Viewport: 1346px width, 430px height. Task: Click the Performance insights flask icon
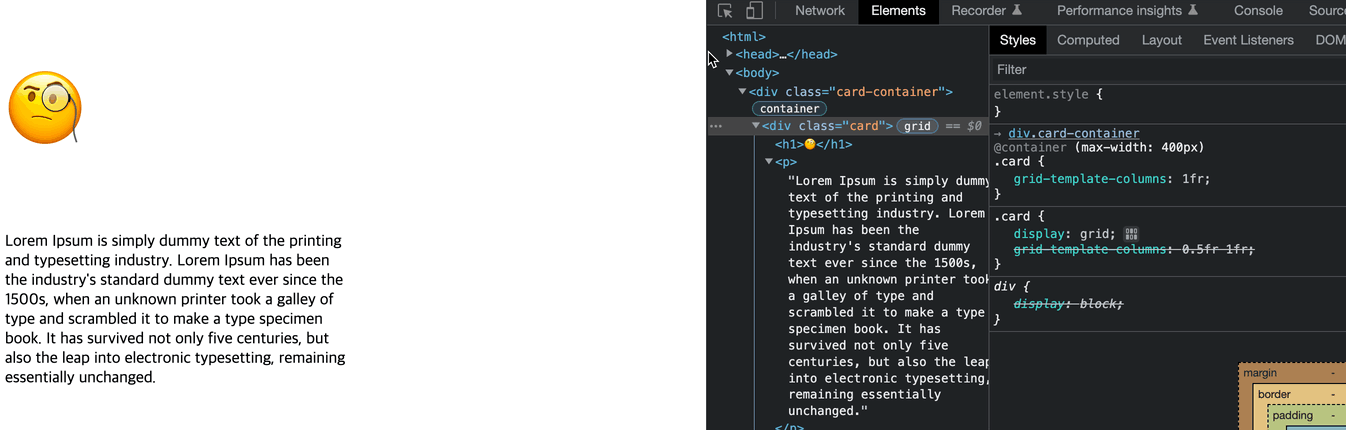point(1192,11)
